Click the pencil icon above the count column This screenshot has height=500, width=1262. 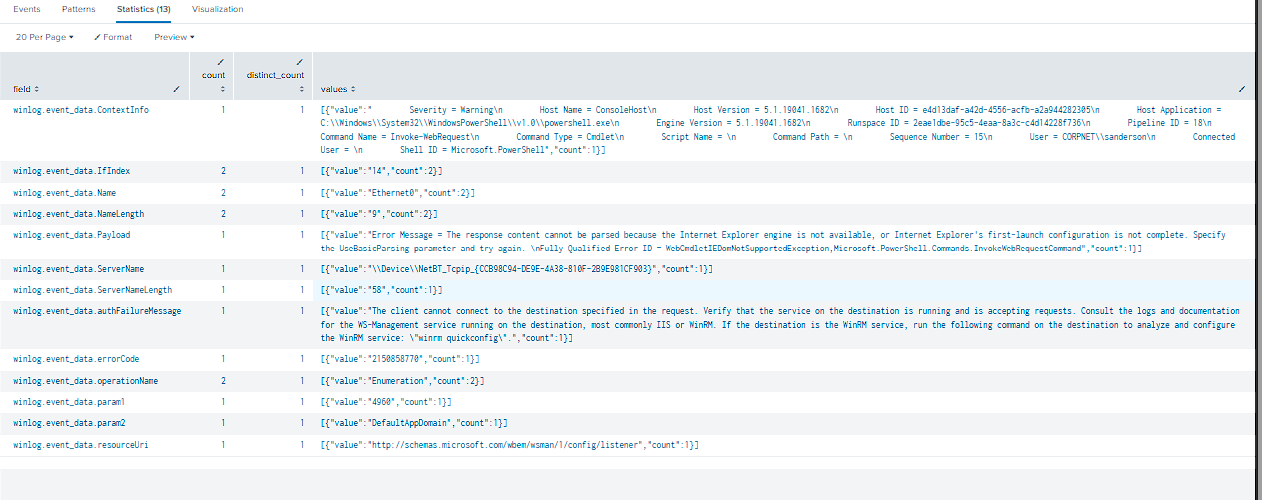(x=221, y=62)
